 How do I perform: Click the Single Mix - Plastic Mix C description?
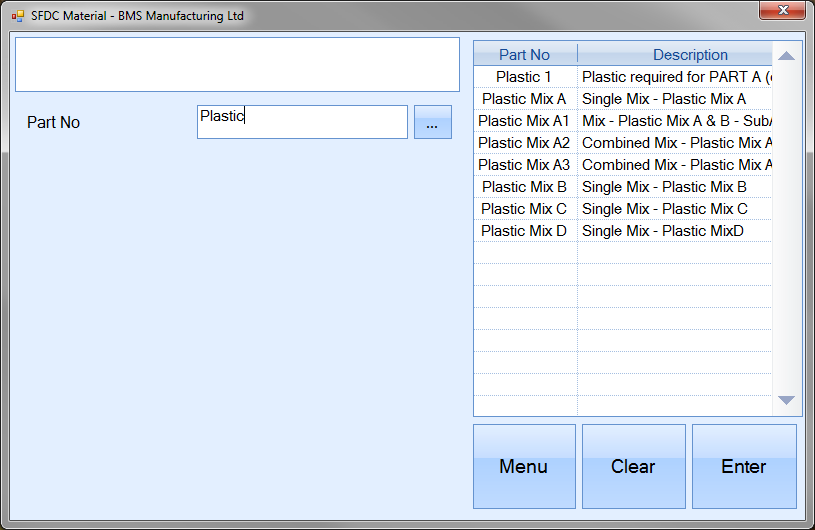665,209
